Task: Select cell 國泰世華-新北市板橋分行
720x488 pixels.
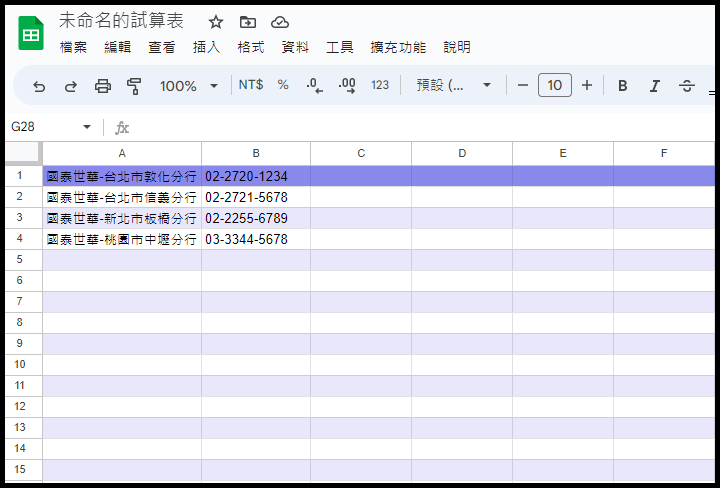Action: (122, 218)
